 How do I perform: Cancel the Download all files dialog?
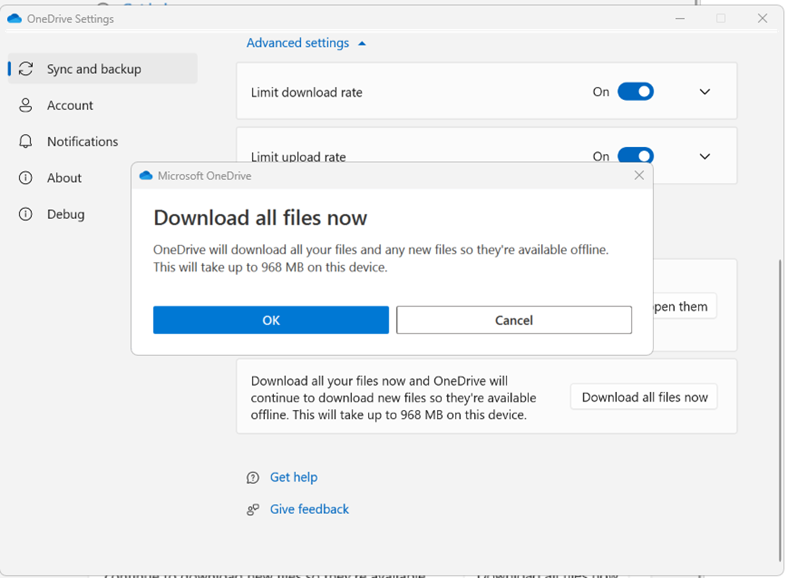[x=514, y=320]
